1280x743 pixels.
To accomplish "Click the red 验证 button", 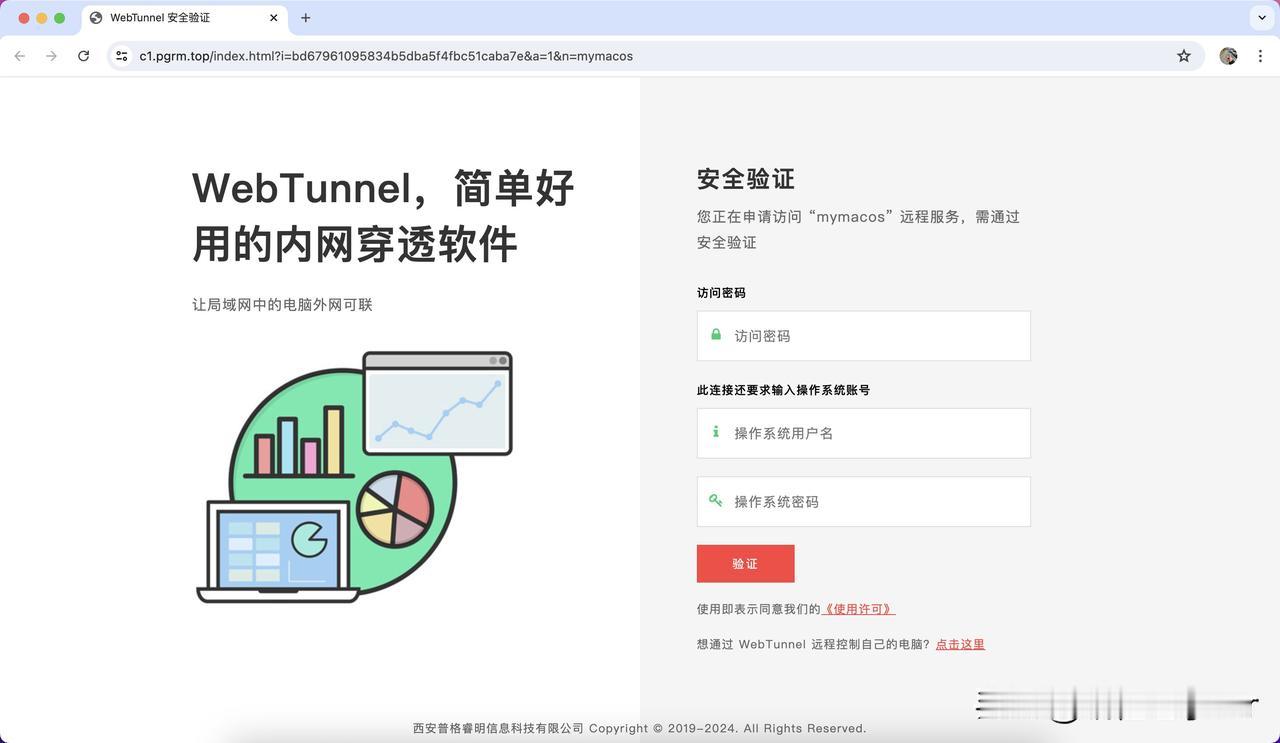I will point(746,563).
